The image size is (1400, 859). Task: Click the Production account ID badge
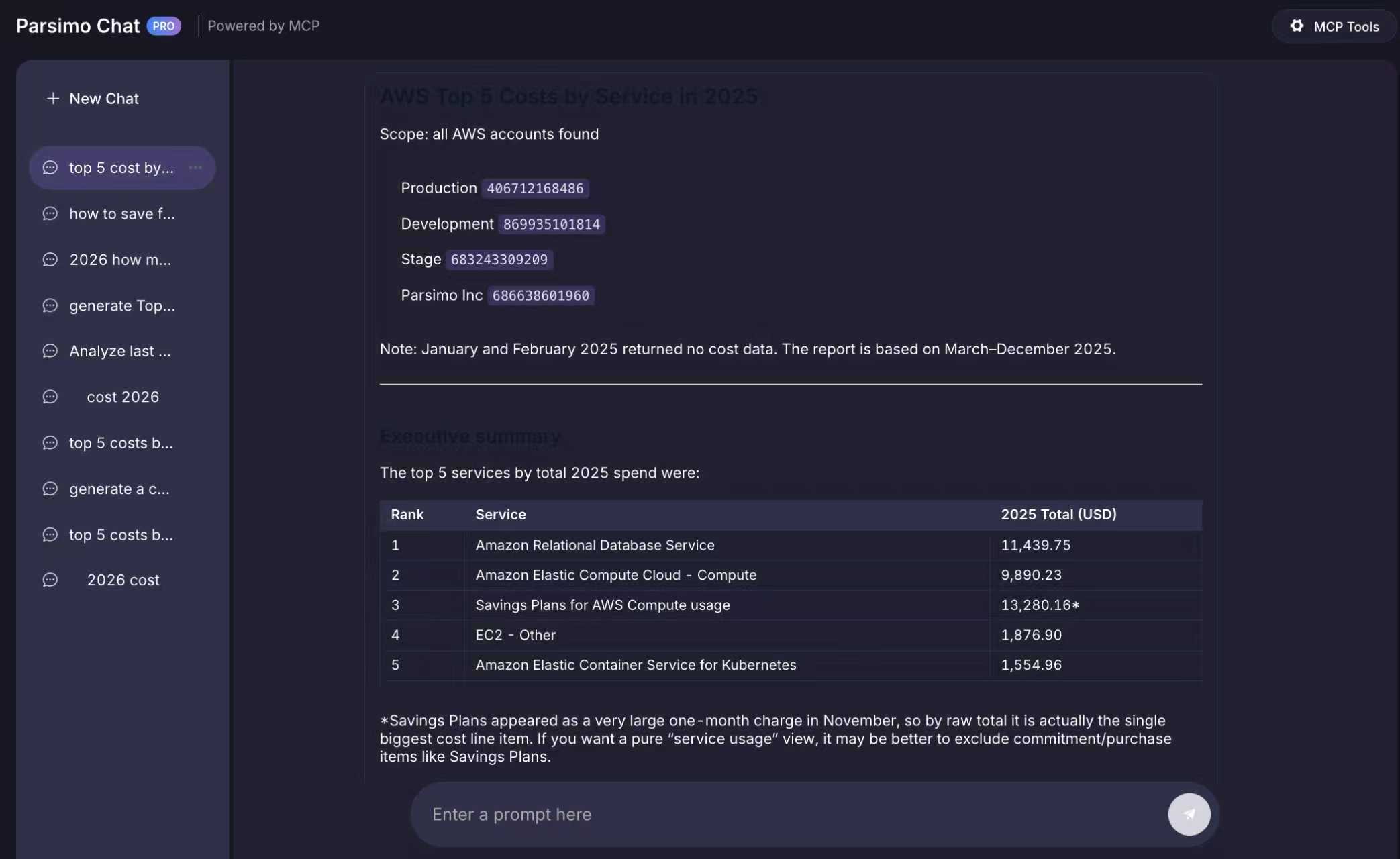[x=535, y=189]
